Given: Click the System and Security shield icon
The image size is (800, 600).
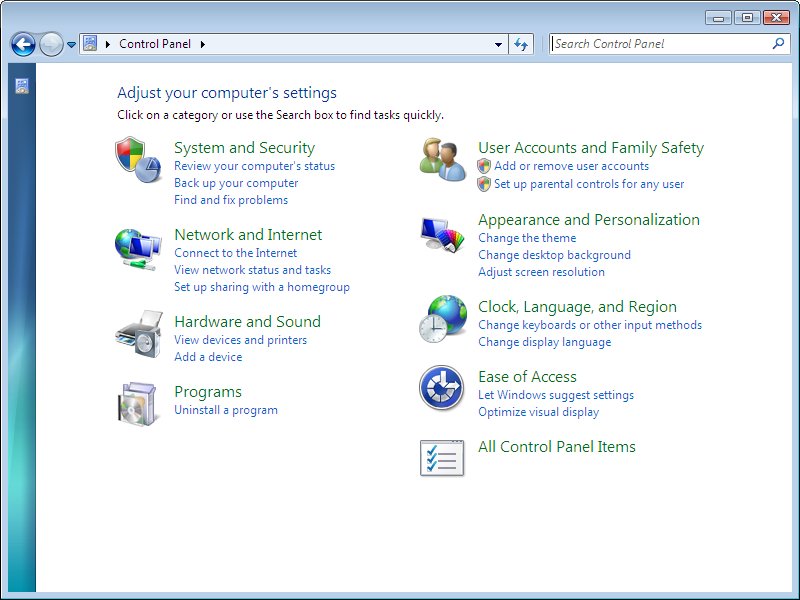Looking at the screenshot, I should point(138,160).
